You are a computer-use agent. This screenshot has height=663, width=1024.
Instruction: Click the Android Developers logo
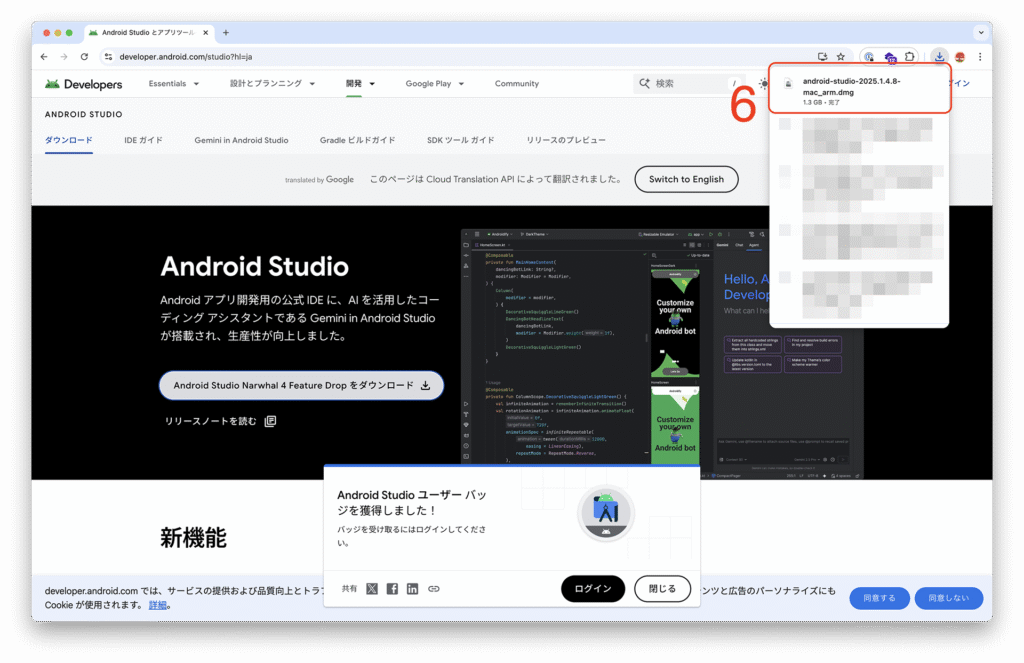pos(84,84)
